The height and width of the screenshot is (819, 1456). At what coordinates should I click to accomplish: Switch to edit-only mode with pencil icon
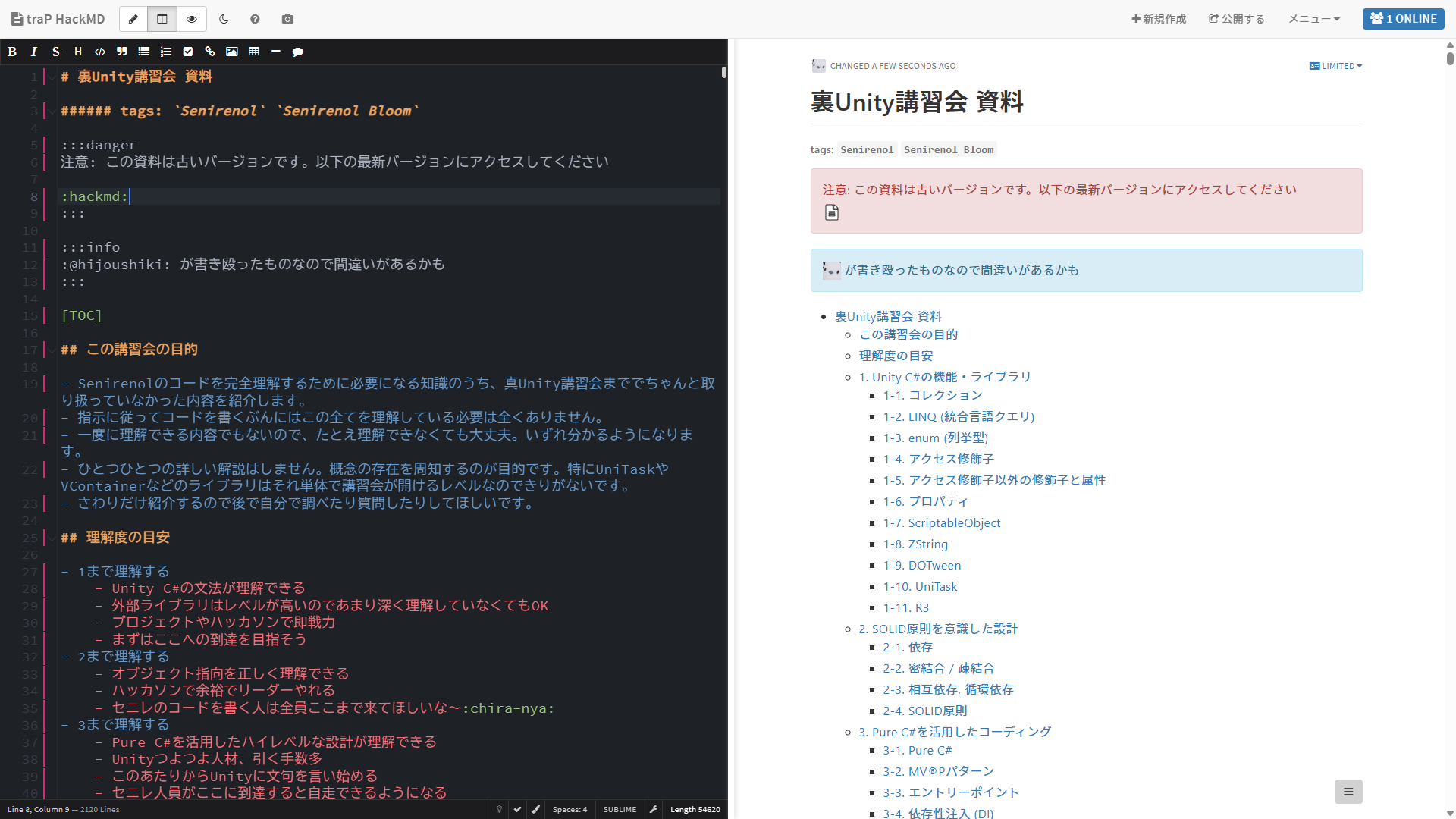[x=133, y=19]
